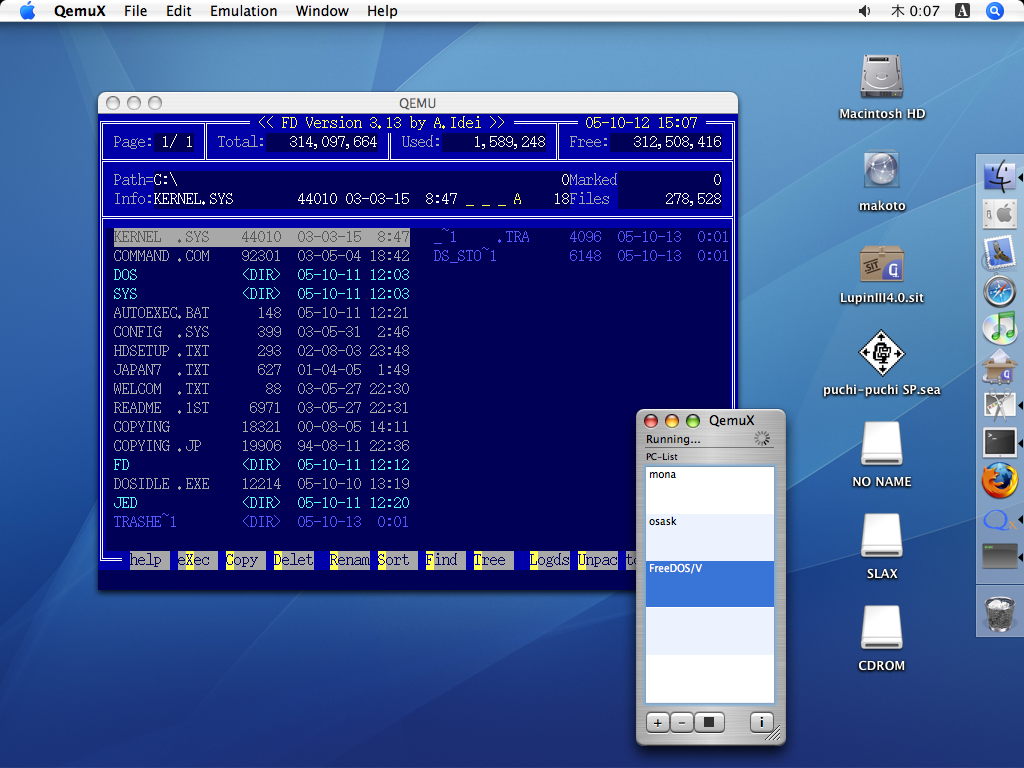Select the makoto network volume icon
This screenshot has height=768, width=1024.
(x=882, y=169)
